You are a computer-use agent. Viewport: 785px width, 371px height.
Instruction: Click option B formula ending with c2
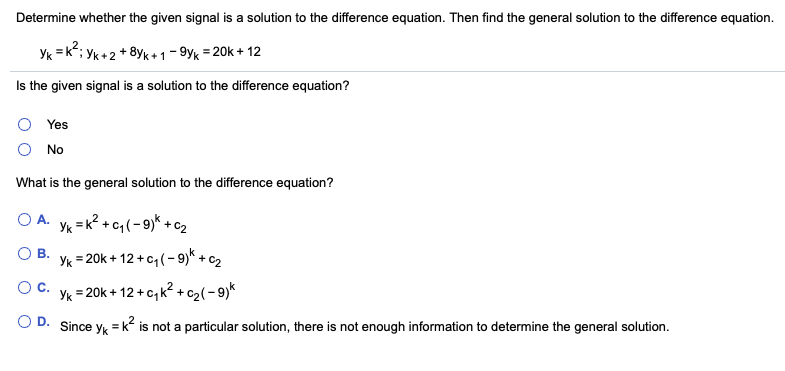141,259
